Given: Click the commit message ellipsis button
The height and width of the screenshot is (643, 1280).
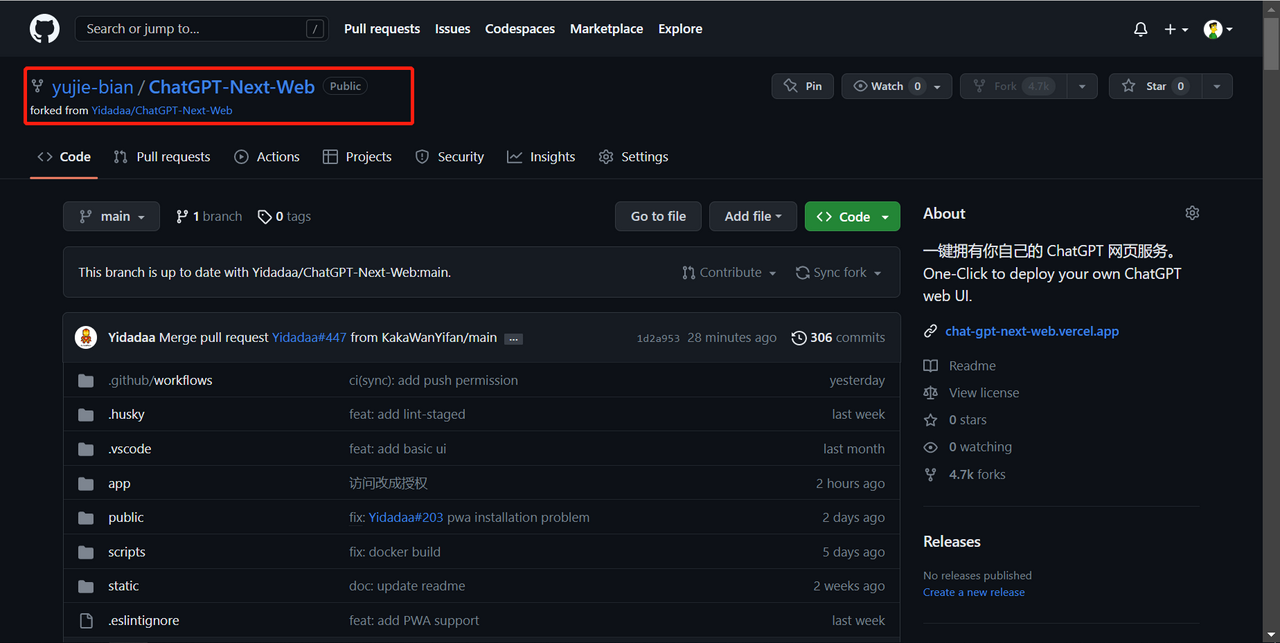Looking at the screenshot, I should 513,339.
